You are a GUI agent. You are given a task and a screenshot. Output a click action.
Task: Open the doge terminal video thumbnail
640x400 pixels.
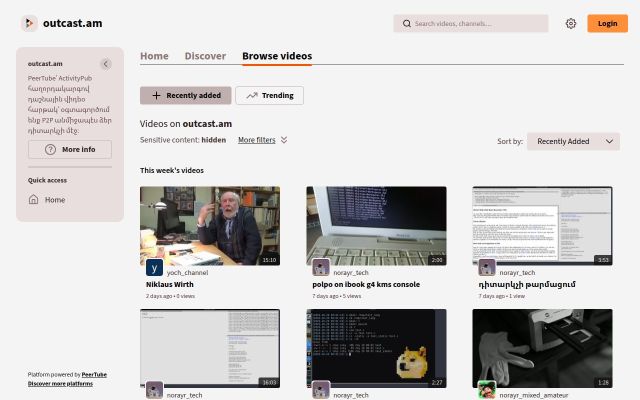[376, 348]
